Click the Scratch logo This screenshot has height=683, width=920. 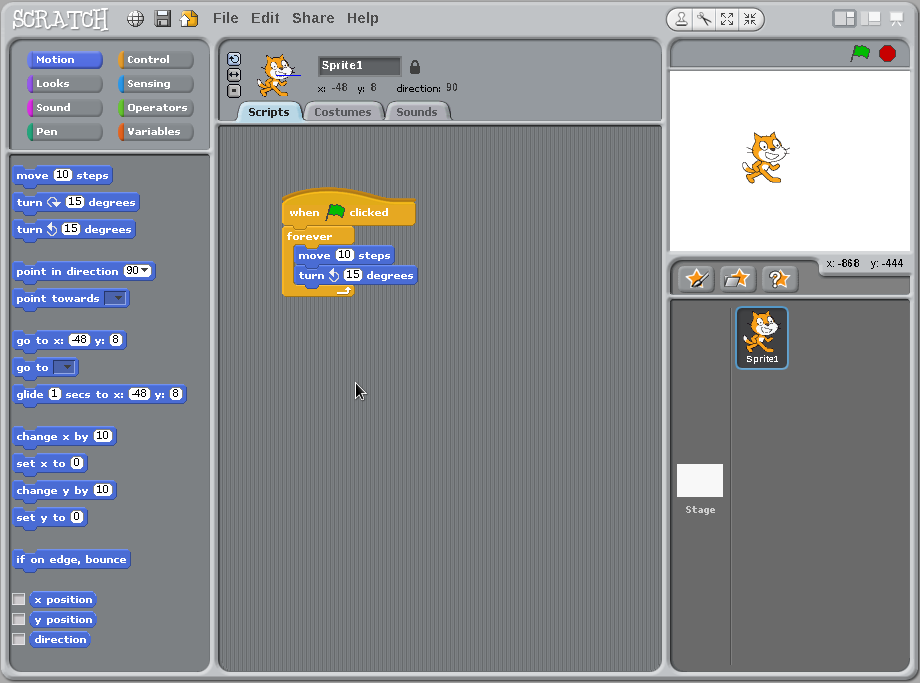tap(60, 19)
